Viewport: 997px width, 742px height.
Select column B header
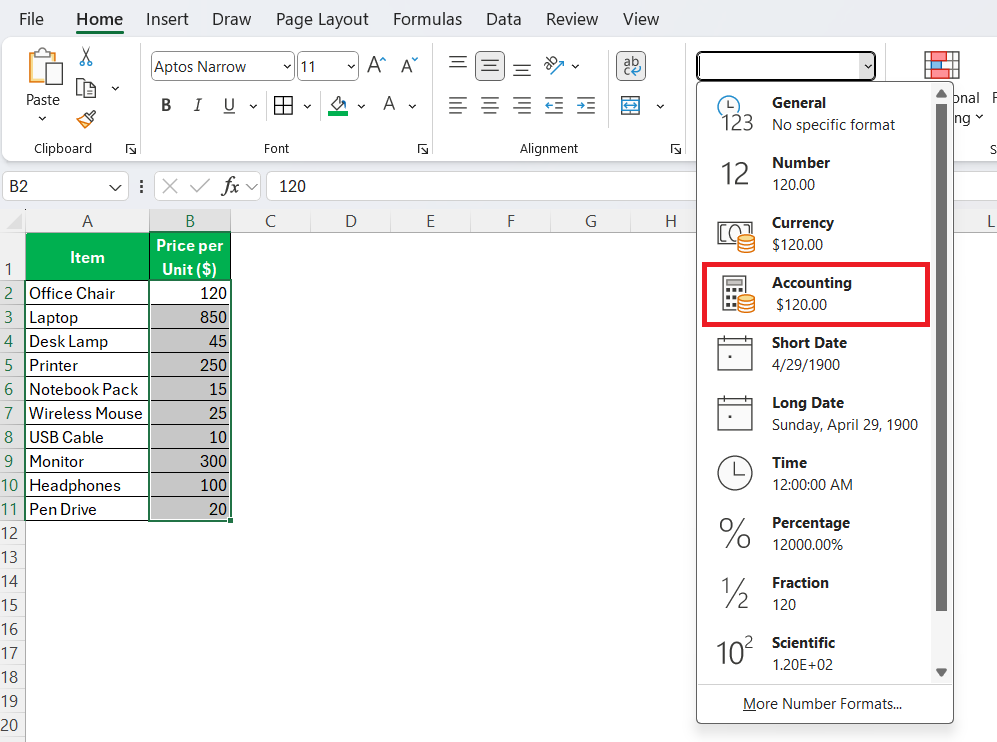pos(189,221)
